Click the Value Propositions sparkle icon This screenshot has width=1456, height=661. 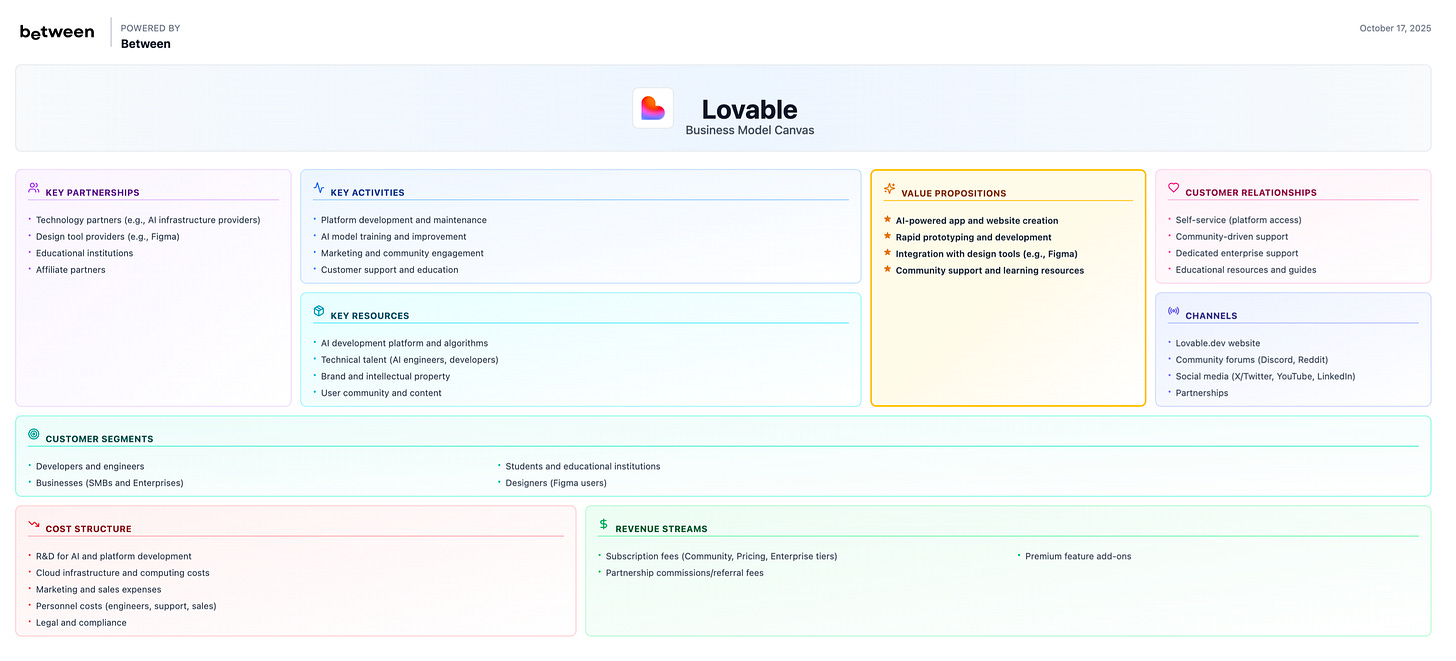[889, 188]
